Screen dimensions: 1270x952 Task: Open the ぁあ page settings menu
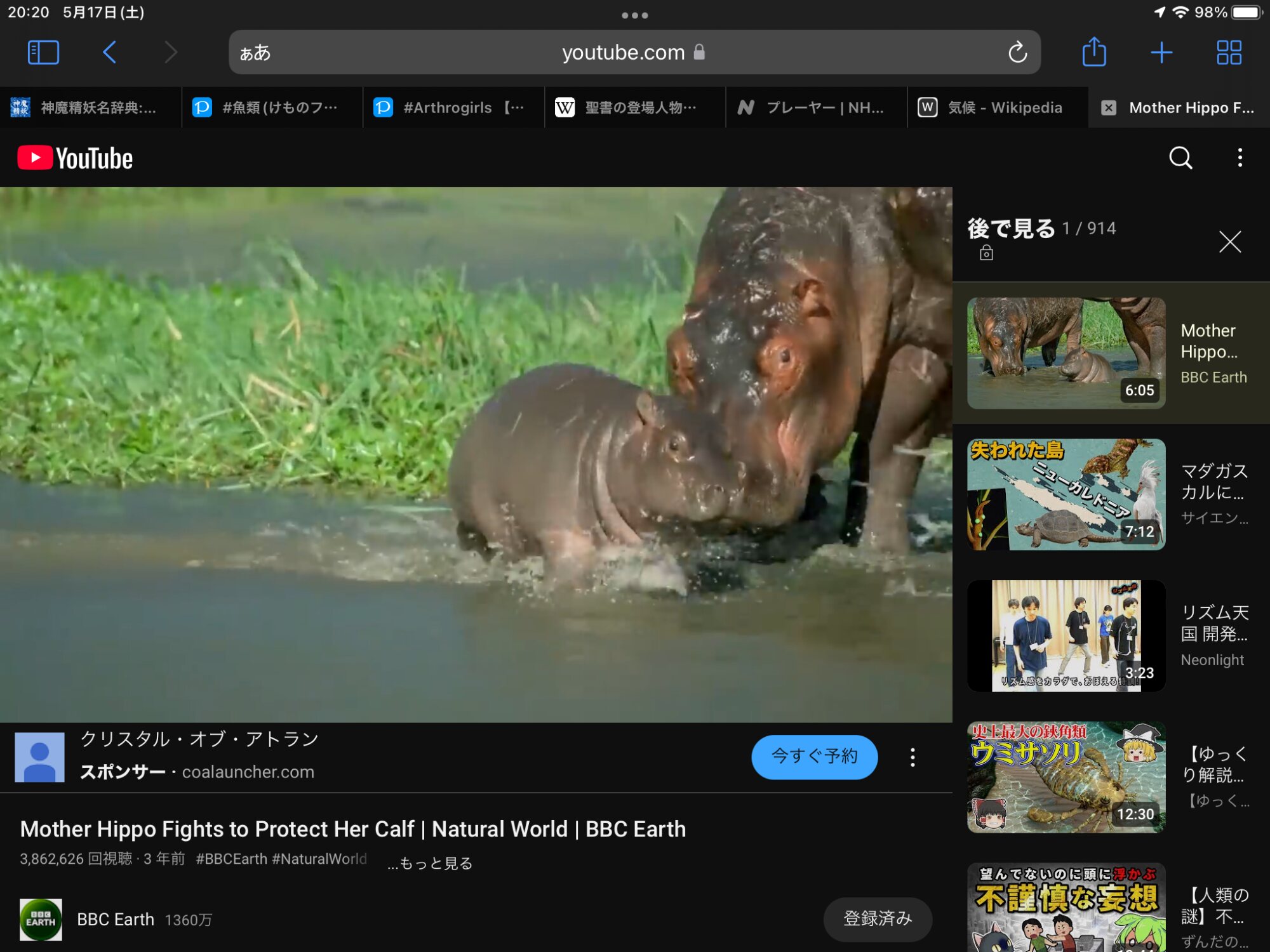click(x=255, y=52)
